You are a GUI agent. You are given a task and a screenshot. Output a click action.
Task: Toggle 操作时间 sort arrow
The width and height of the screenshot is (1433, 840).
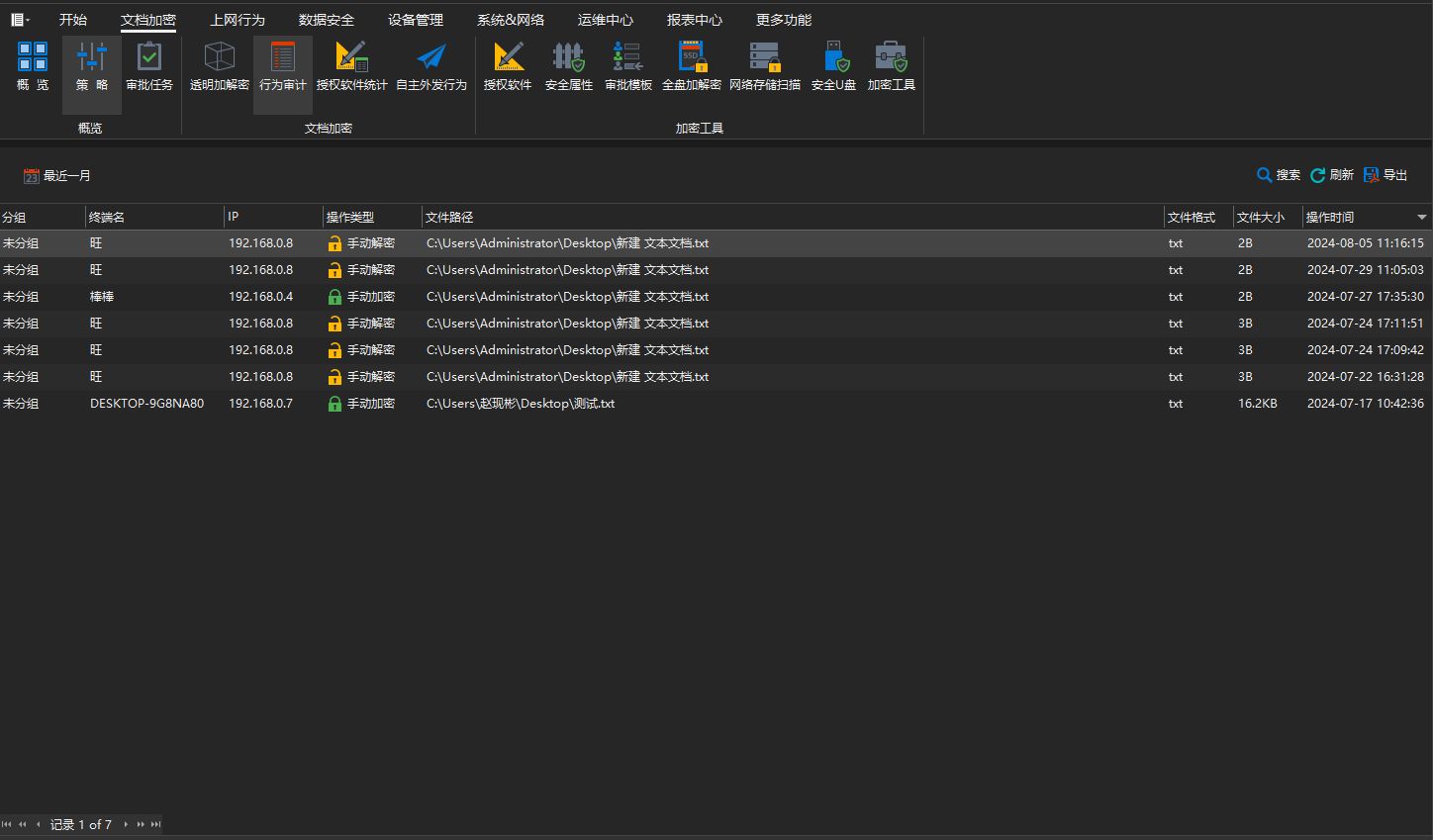pyautogui.click(x=1422, y=217)
